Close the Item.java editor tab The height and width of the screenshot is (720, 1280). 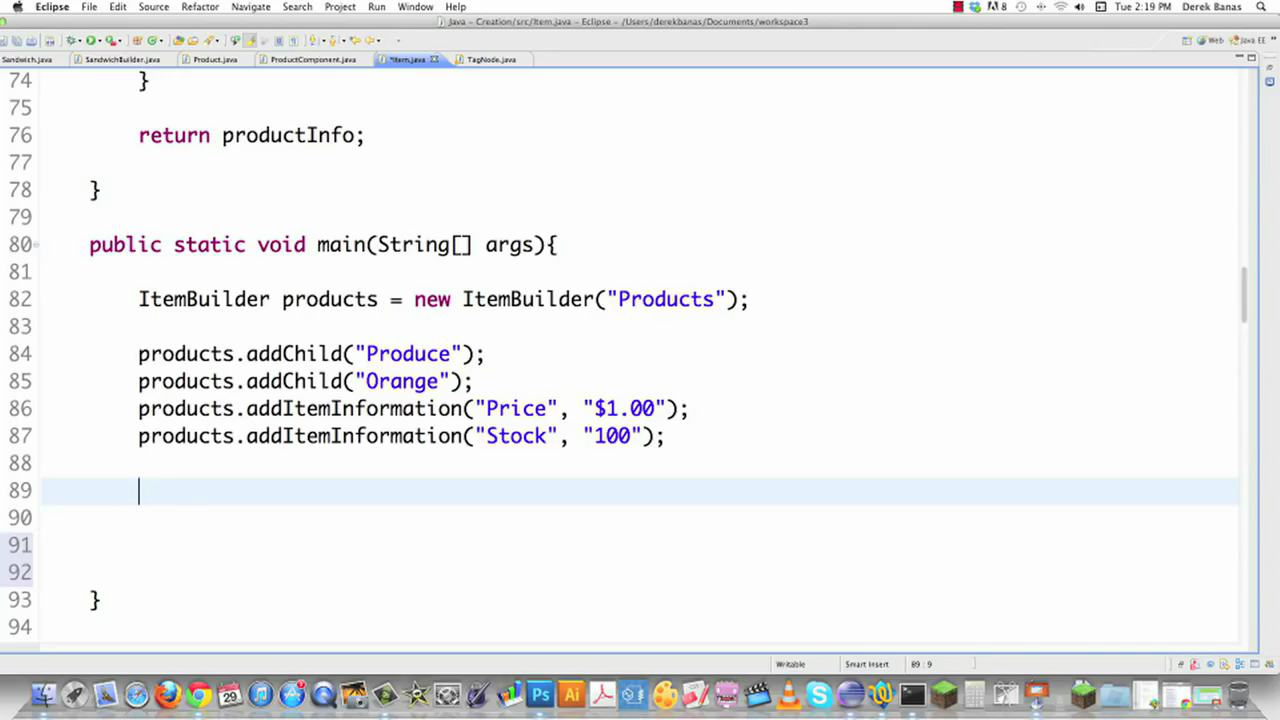point(434,59)
